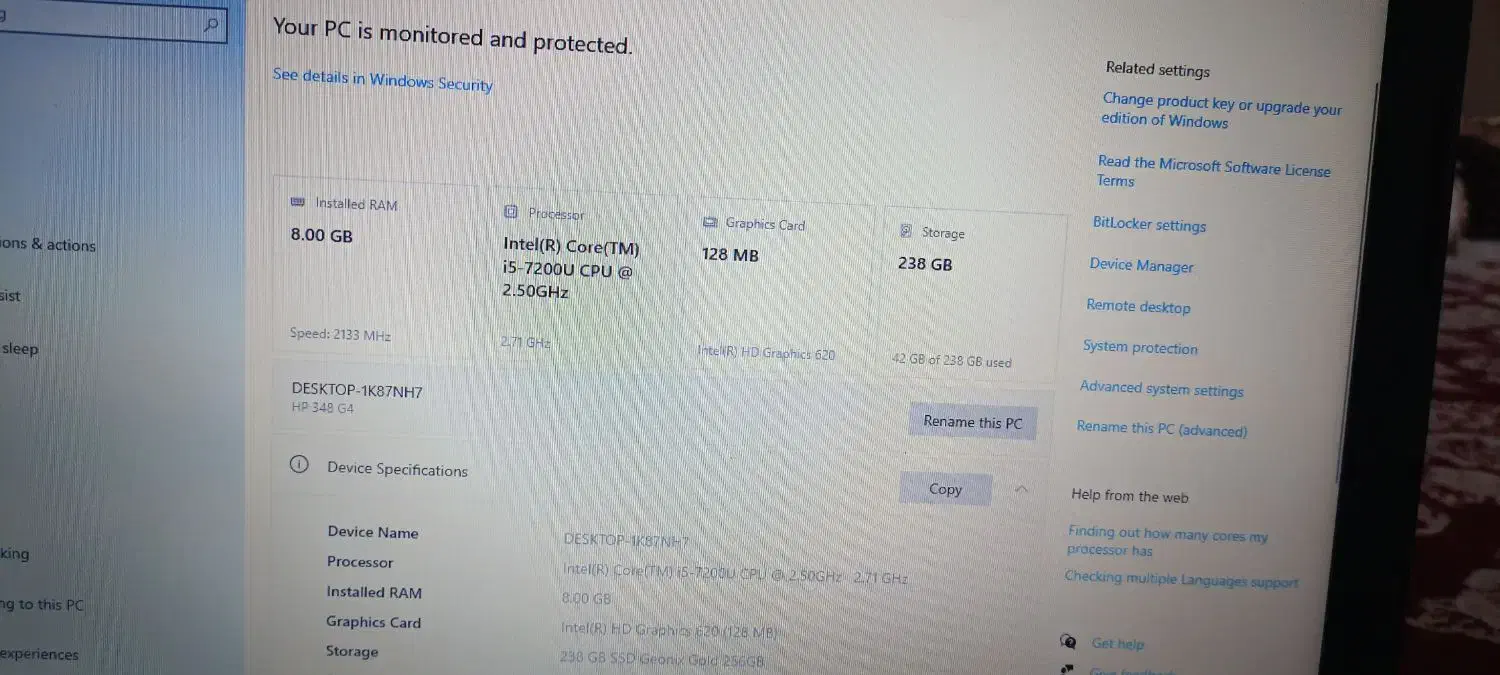
Task: Collapse Device Specifications with the chevron
Action: (x=1021, y=489)
